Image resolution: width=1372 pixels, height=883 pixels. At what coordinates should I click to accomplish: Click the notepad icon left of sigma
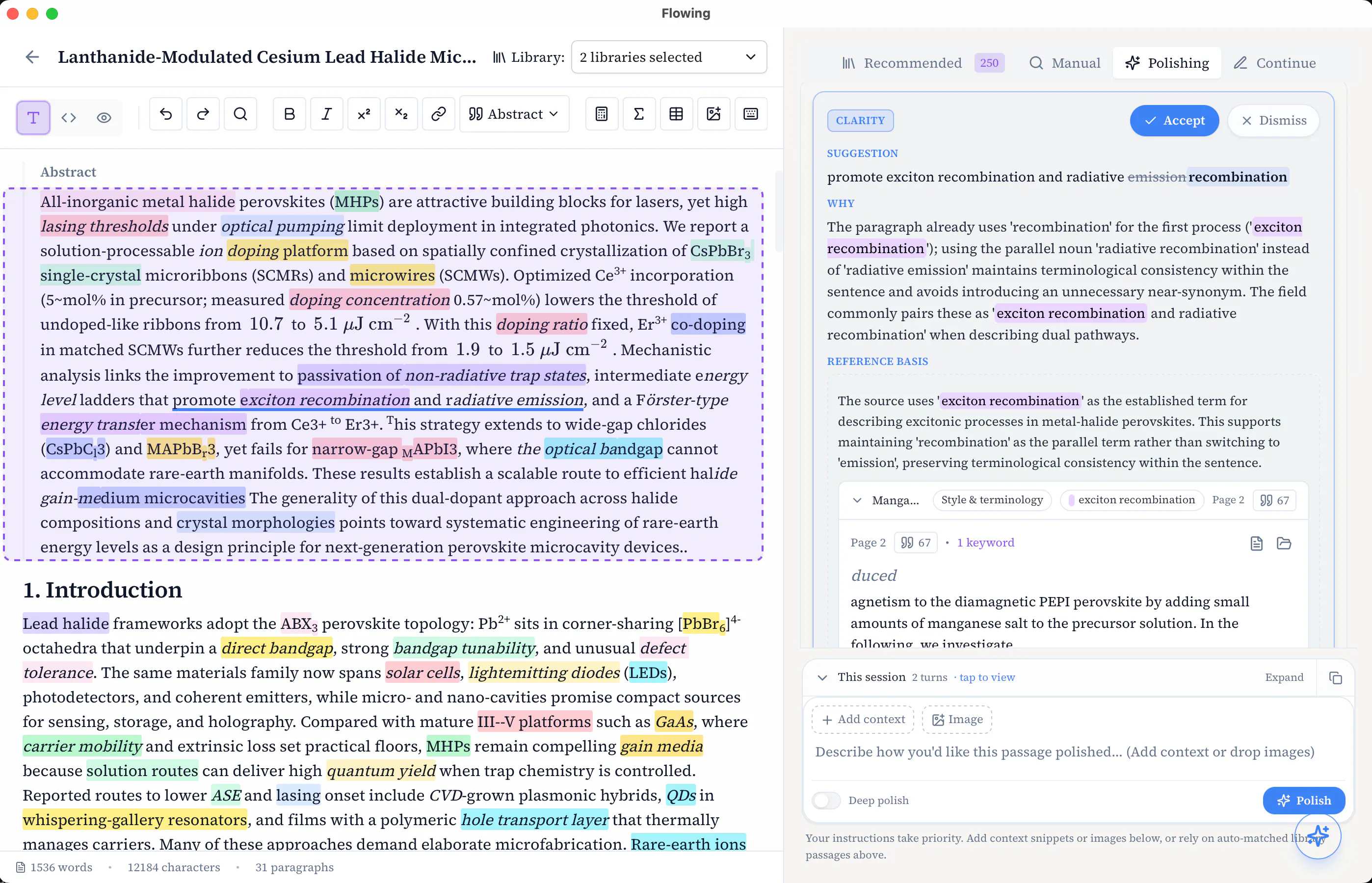602,114
